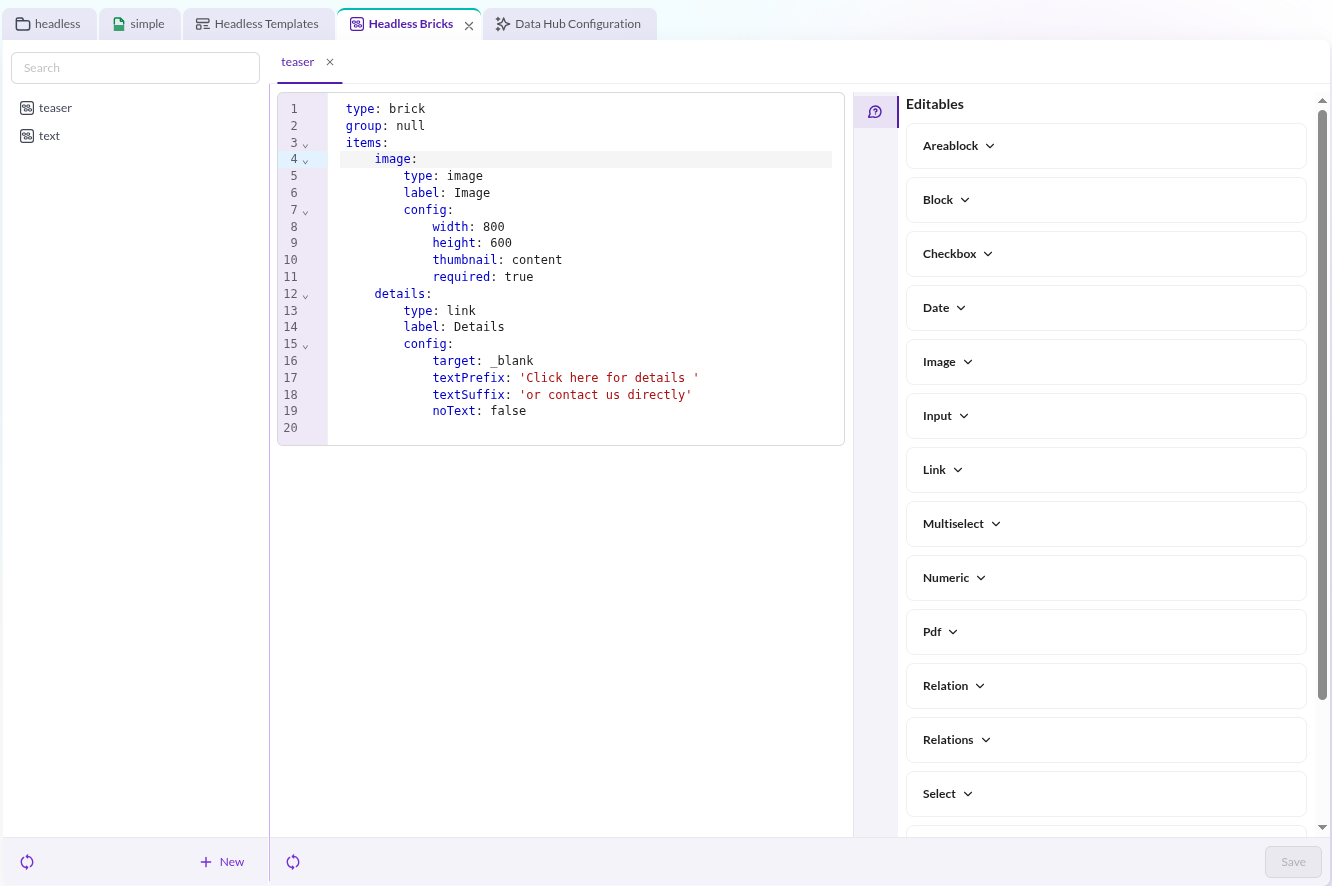
Task: Expand the Numeric editable
Action: pyautogui.click(x=1106, y=578)
